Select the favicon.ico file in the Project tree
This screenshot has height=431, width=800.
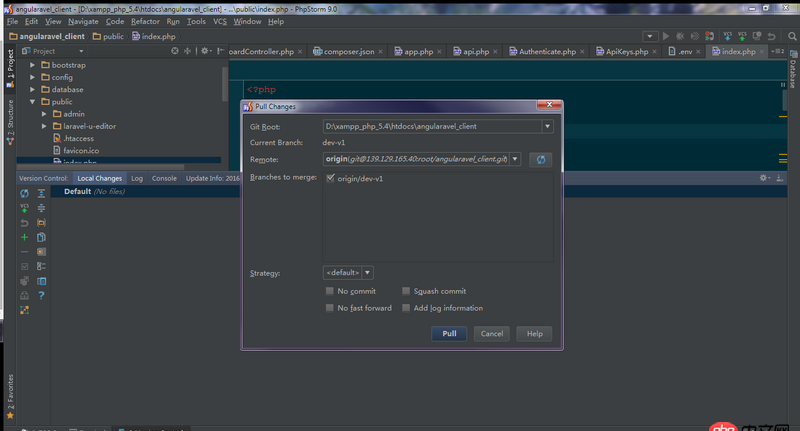pos(76,150)
